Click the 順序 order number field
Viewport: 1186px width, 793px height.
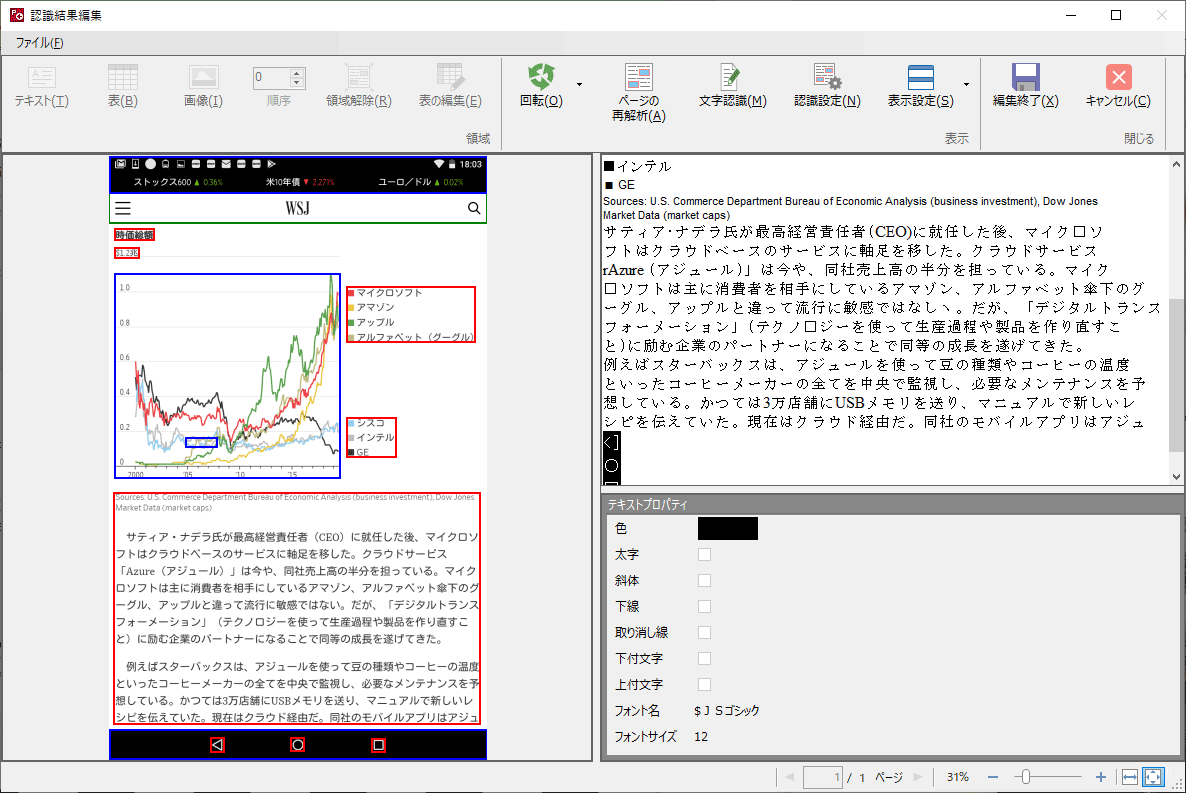(x=272, y=77)
